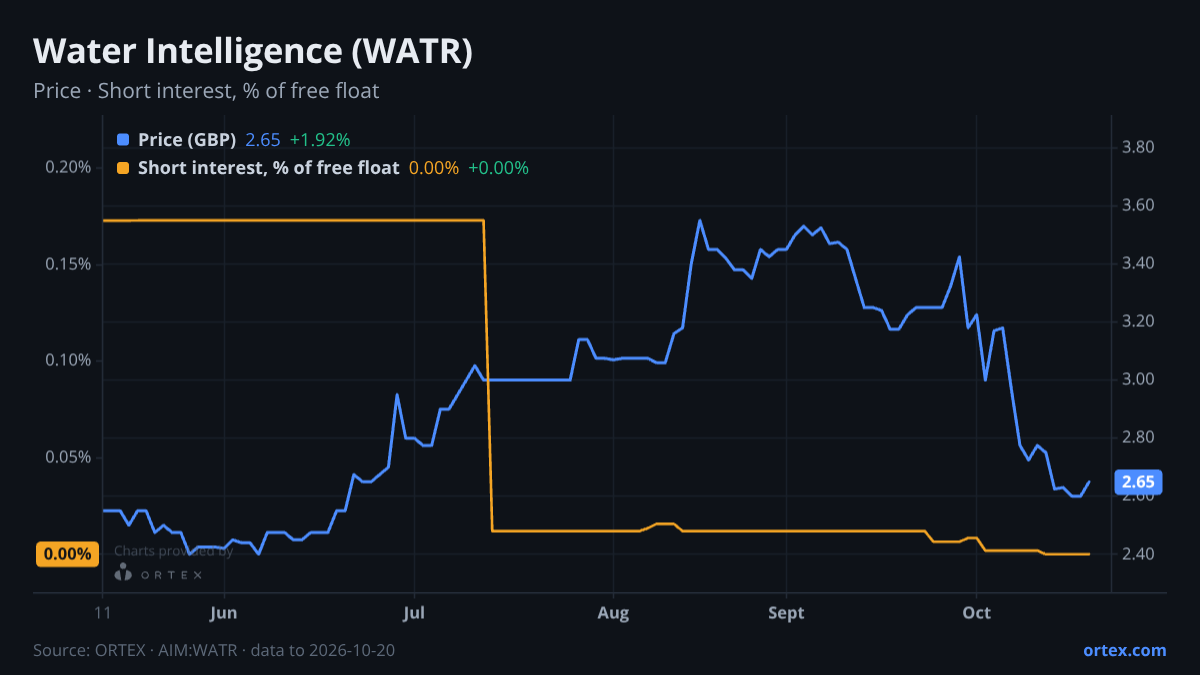
Task: Click the Sept x-axis label
Action: coord(786,613)
